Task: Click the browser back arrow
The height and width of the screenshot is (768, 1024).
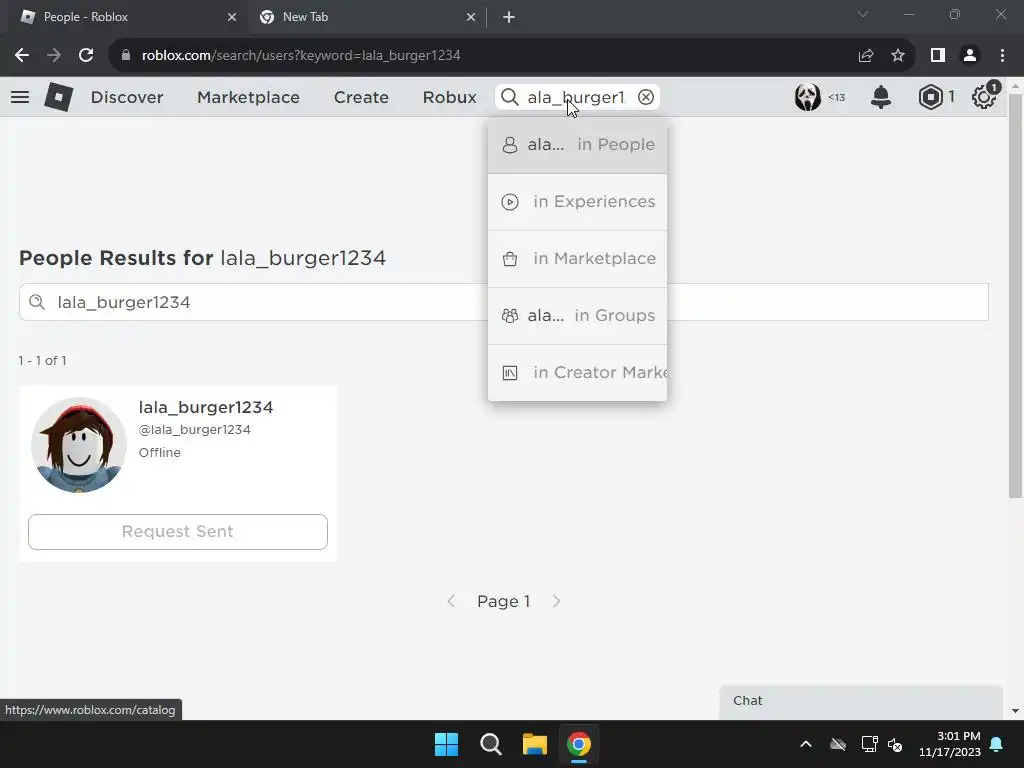Action: point(22,56)
